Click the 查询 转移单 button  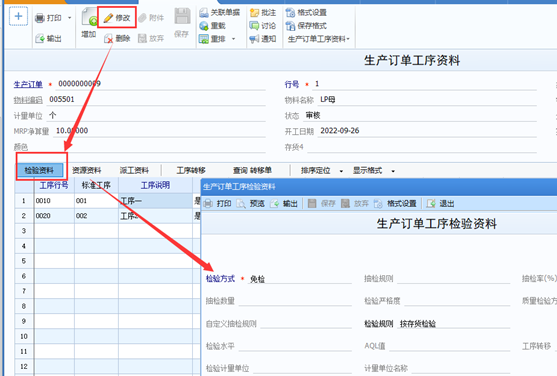pos(252,171)
